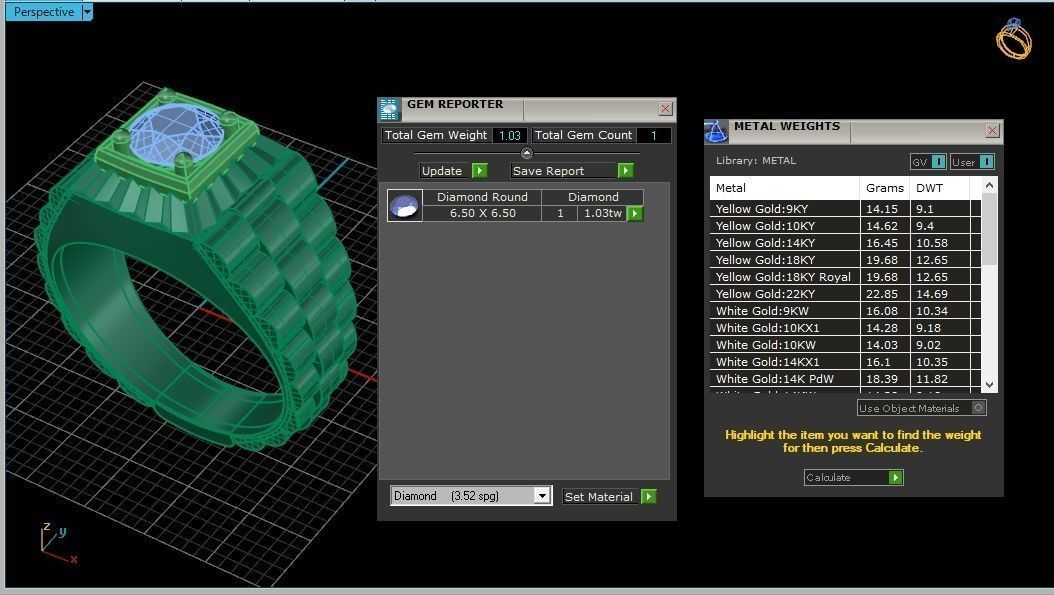Click the Set Material button
Viewport: 1054px width, 595px height.
[x=598, y=497]
